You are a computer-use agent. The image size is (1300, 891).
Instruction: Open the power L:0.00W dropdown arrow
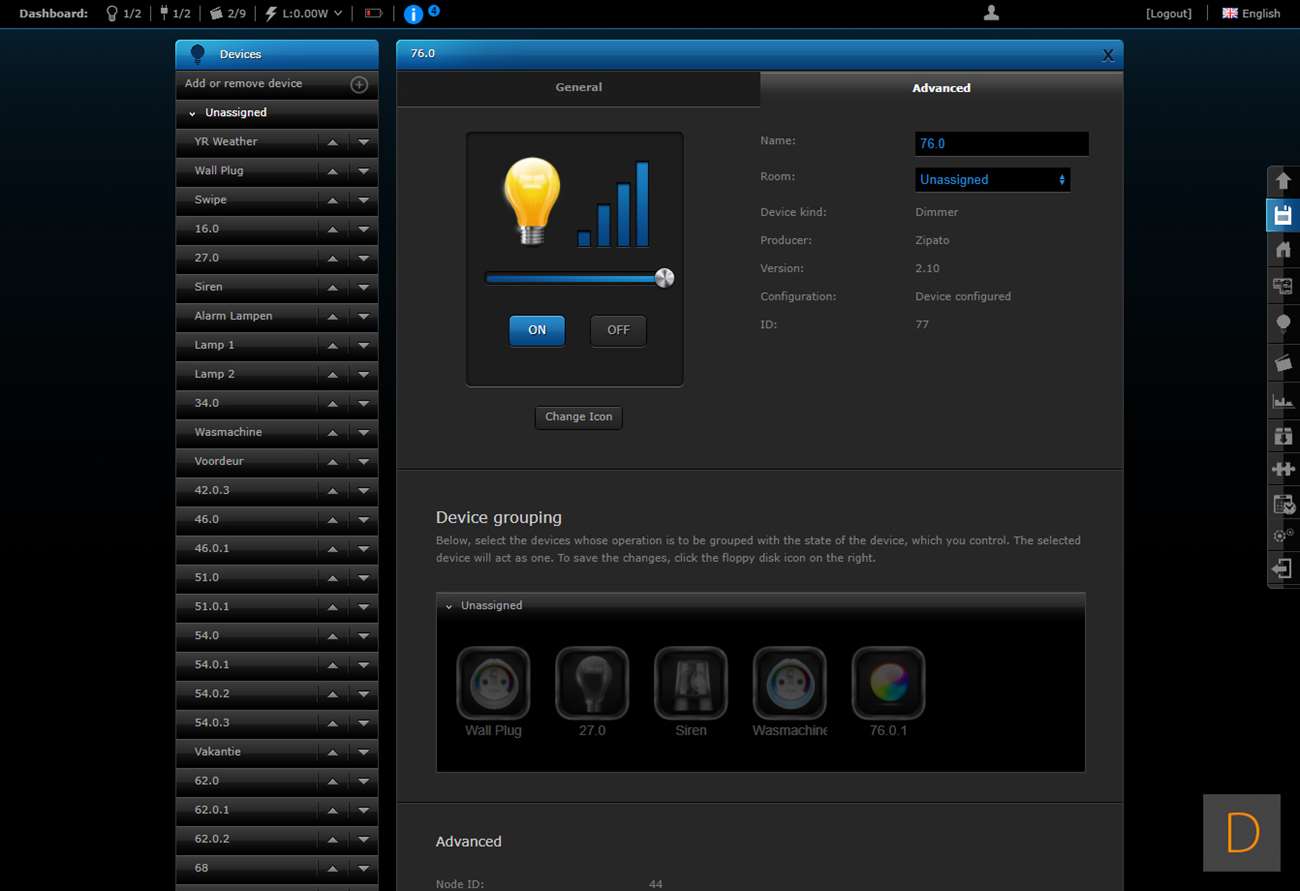[x=338, y=14]
